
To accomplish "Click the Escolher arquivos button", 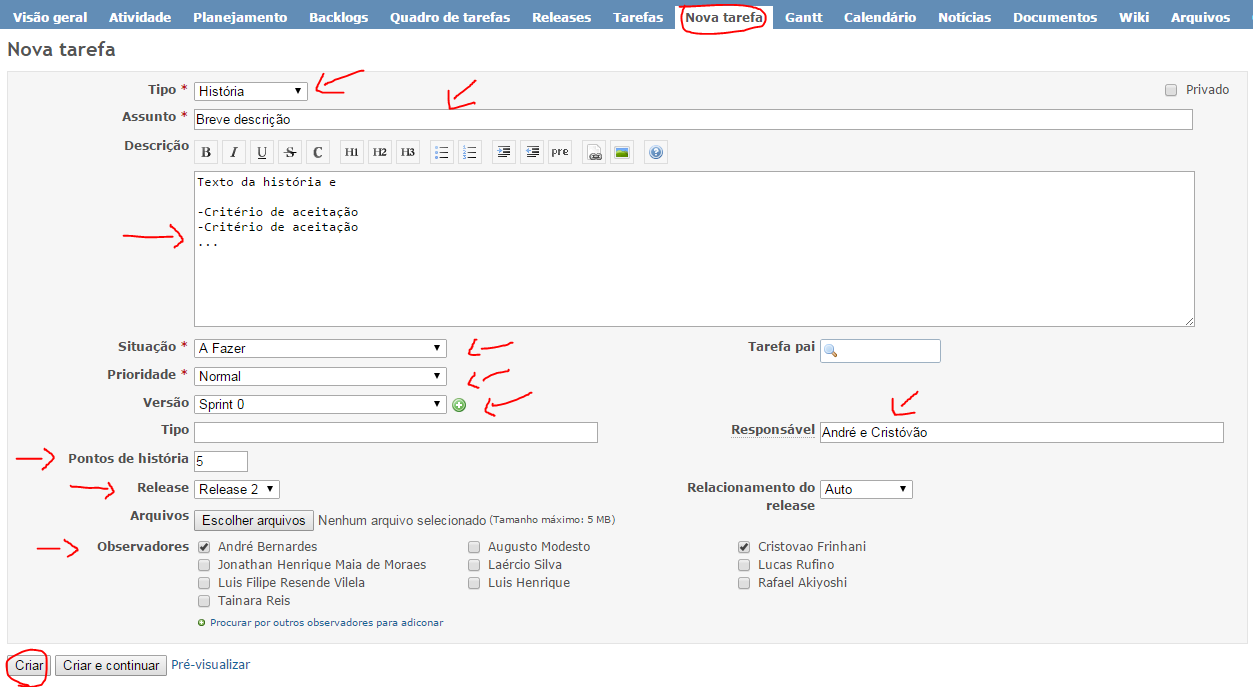I will point(254,520).
